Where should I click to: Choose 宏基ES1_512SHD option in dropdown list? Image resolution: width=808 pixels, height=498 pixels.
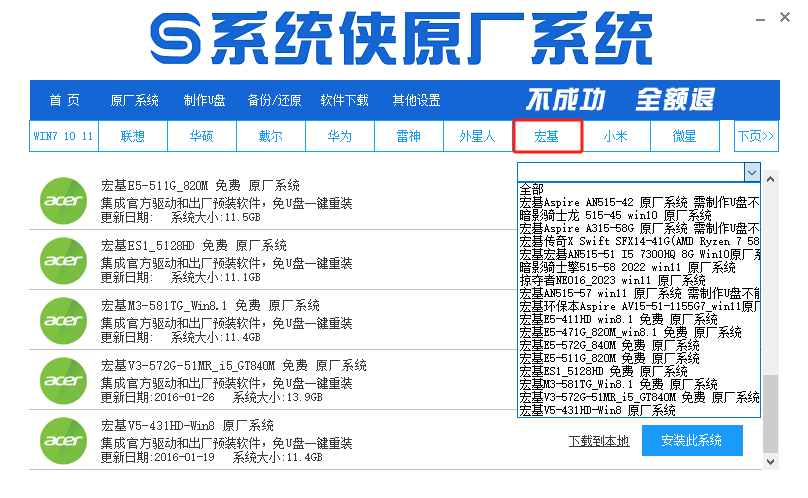pyautogui.click(x=639, y=371)
